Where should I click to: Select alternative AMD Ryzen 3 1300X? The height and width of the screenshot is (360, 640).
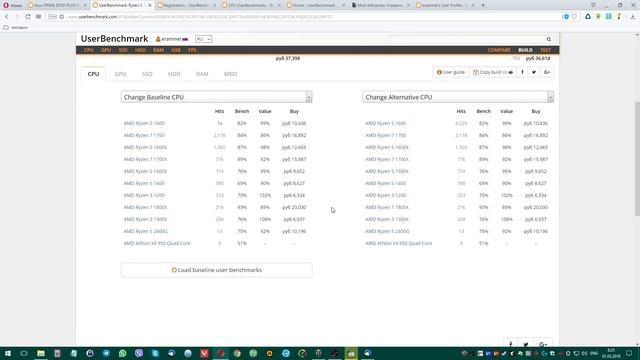(x=387, y=220)
